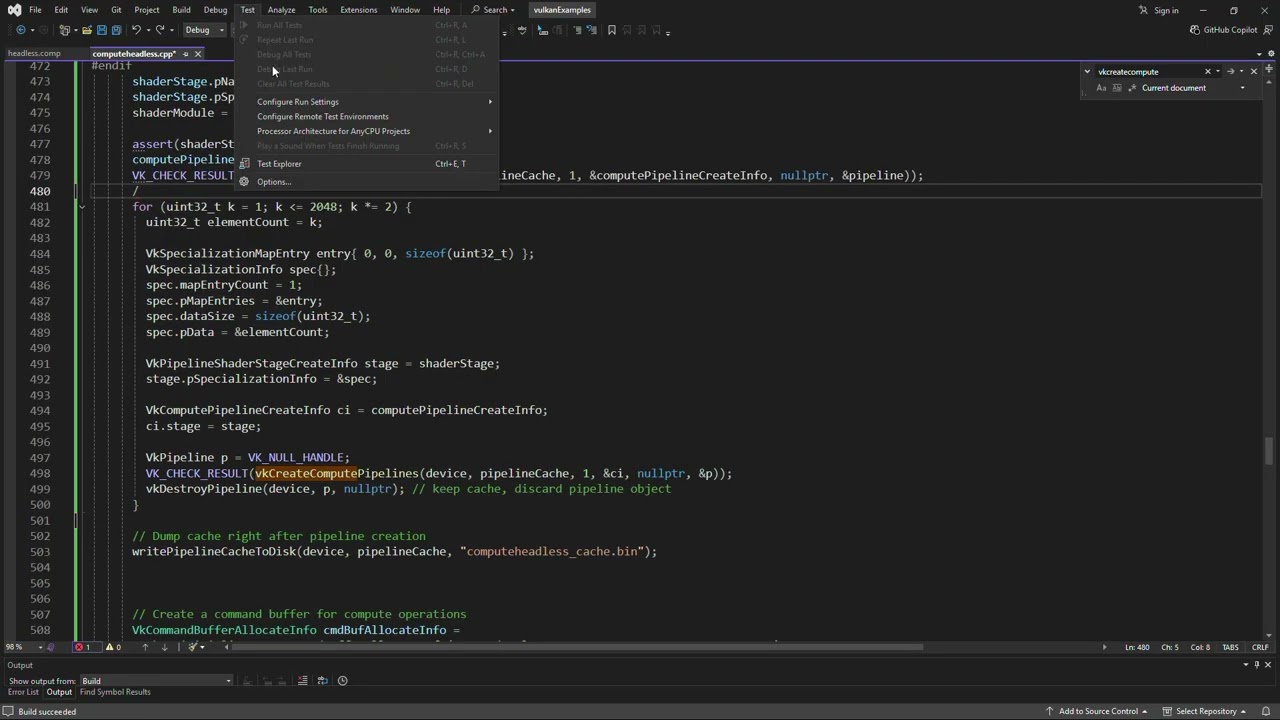
Task: Click the horizontal scrollbar in editor
Action: coord(577,647)
